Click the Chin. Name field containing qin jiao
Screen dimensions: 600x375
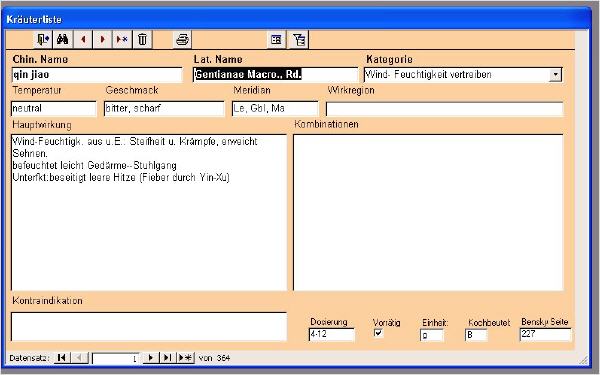point(97,75)
